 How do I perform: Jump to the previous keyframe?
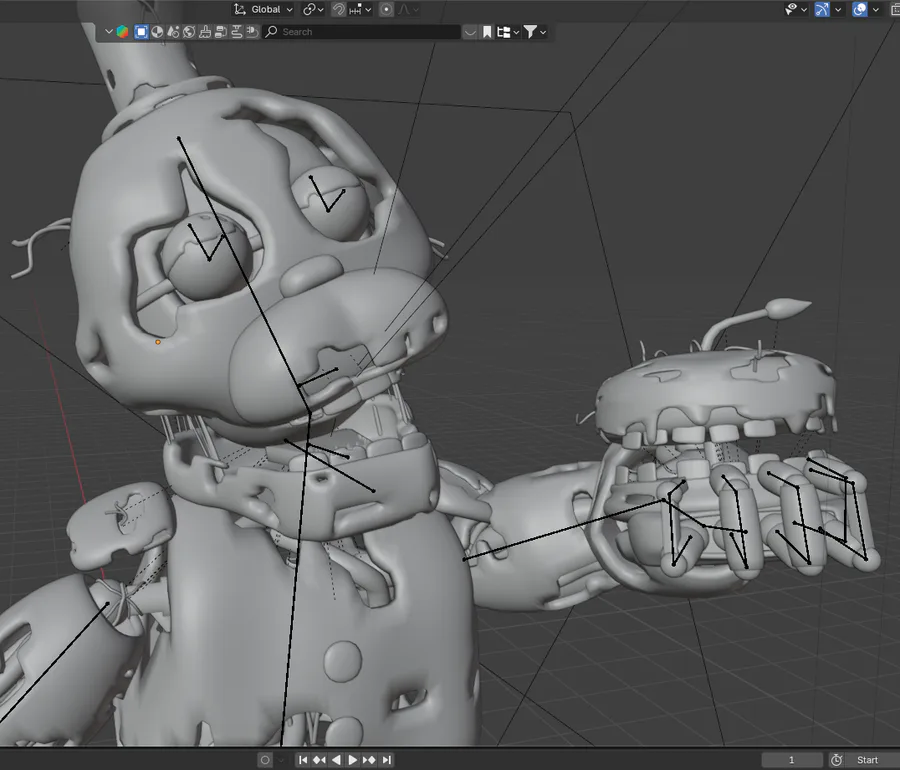319,760
